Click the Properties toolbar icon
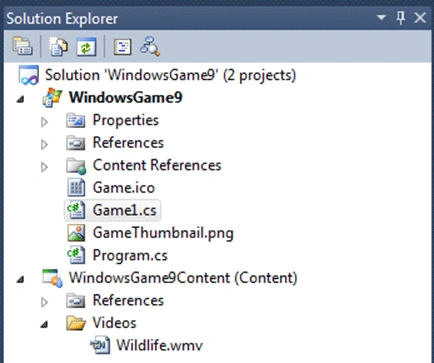This screenshot has width=434, height=363. click(23, 46)
